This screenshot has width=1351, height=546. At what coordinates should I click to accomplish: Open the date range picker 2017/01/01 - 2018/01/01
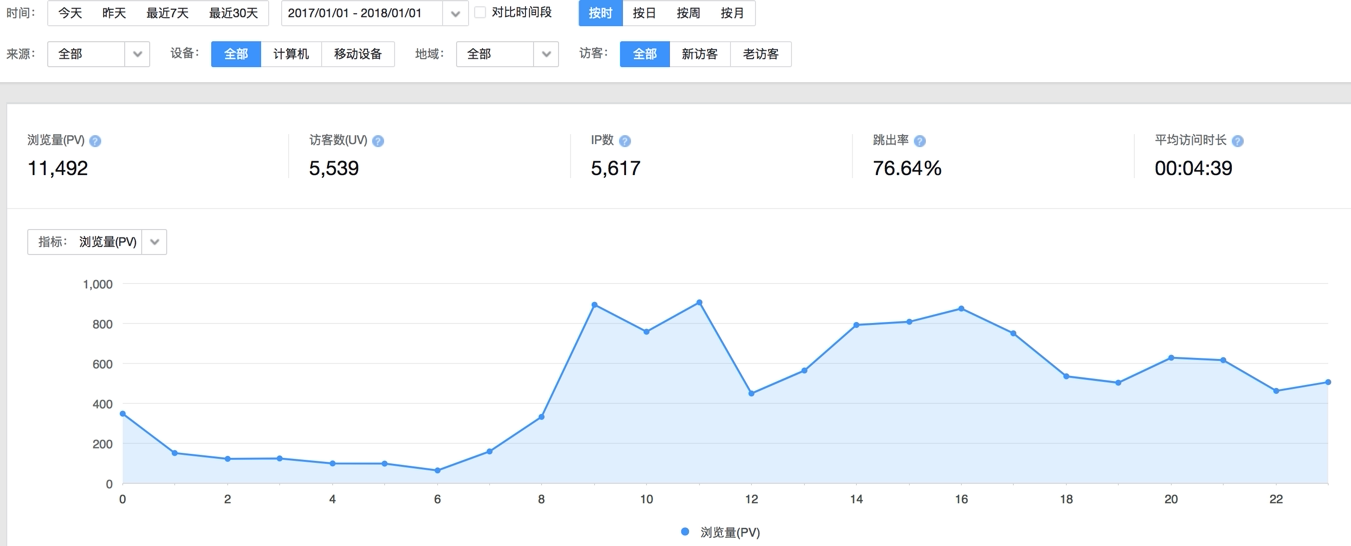pos(374,13)
